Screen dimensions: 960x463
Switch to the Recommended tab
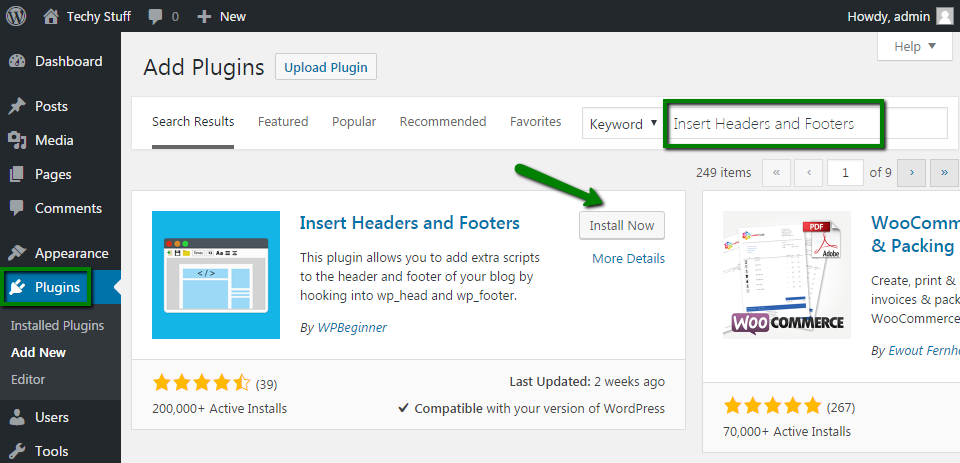[443, 122]
